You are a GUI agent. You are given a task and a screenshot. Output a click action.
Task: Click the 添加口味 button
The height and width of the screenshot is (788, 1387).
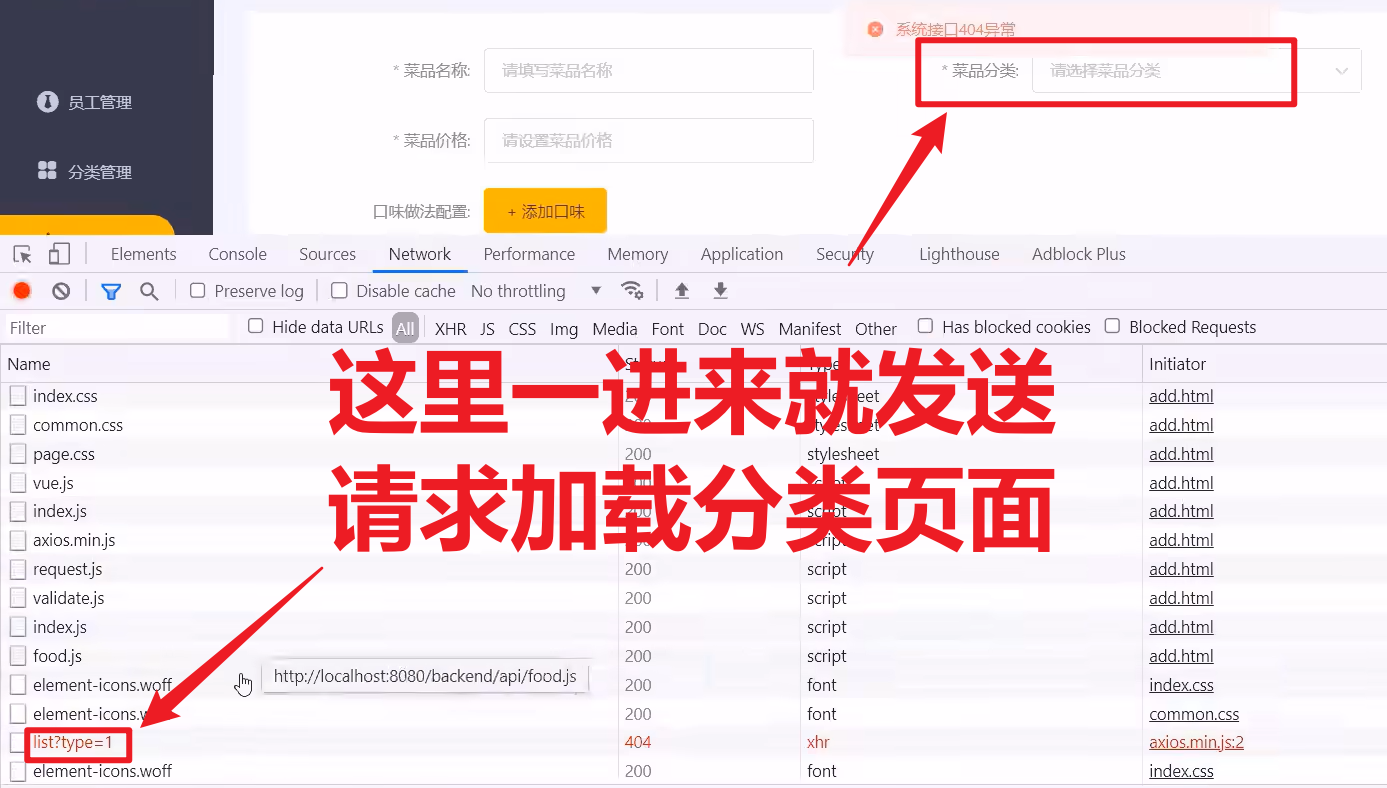(x=545, y=211)
